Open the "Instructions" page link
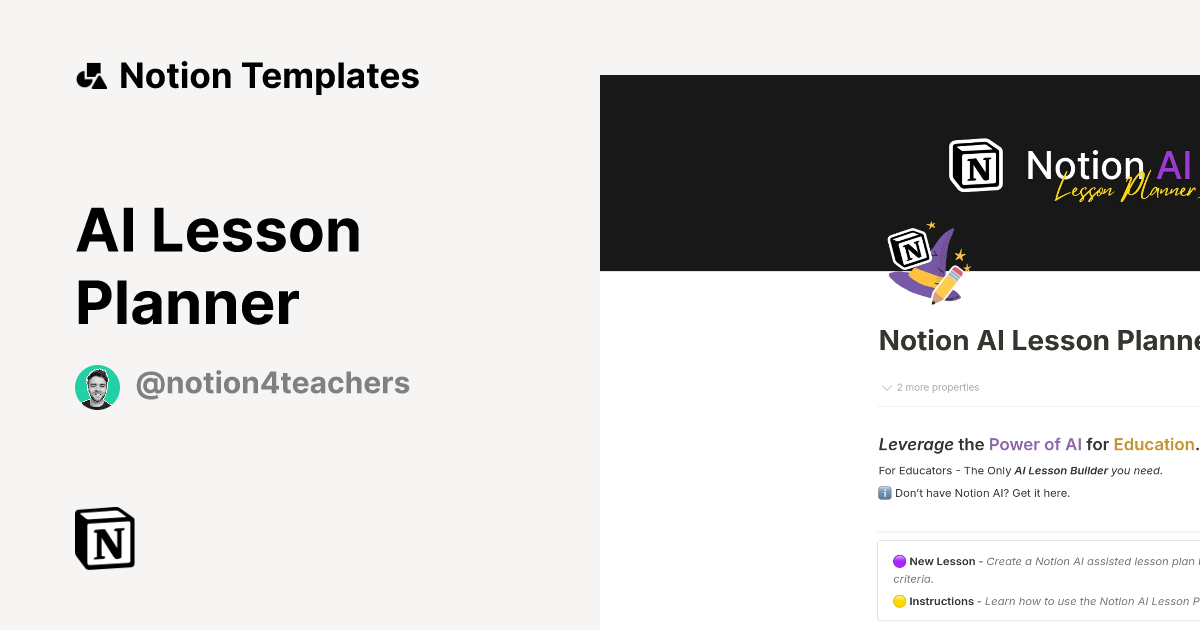The width and height of the screenshot is (1200, 630). 941,602
